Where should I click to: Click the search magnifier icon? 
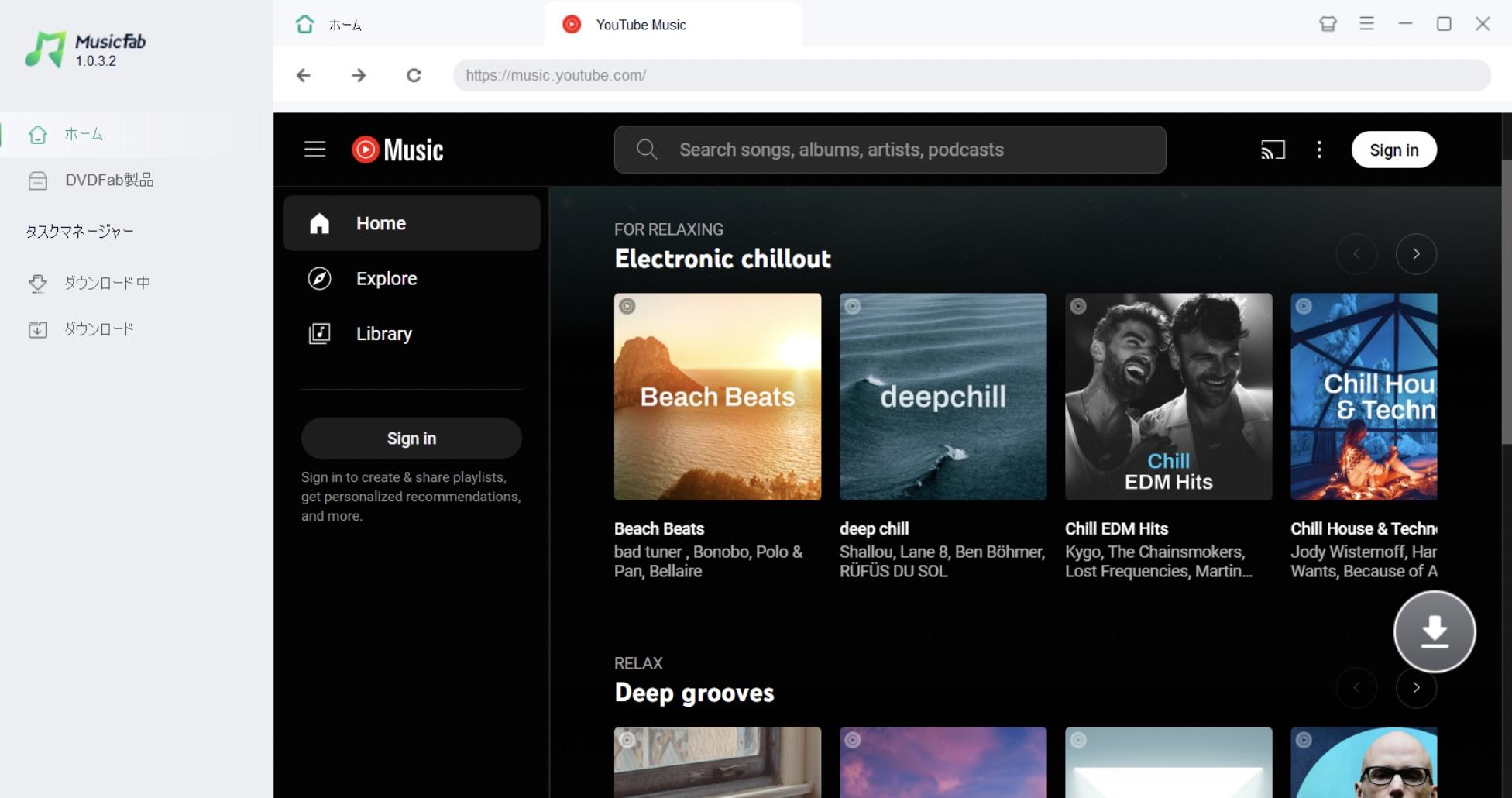pos(647,150)
